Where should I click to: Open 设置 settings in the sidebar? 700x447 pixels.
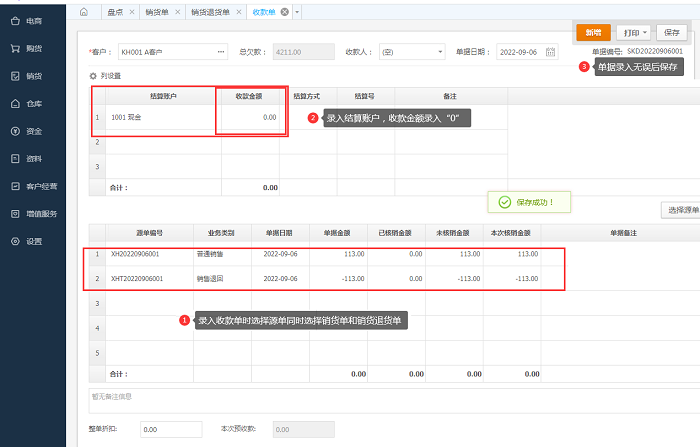pos(26,241)
